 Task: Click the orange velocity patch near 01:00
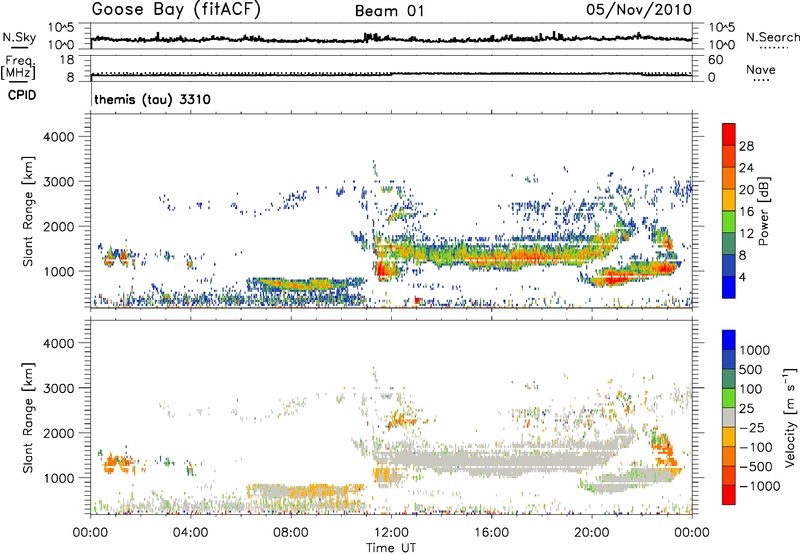pos(117,464)
